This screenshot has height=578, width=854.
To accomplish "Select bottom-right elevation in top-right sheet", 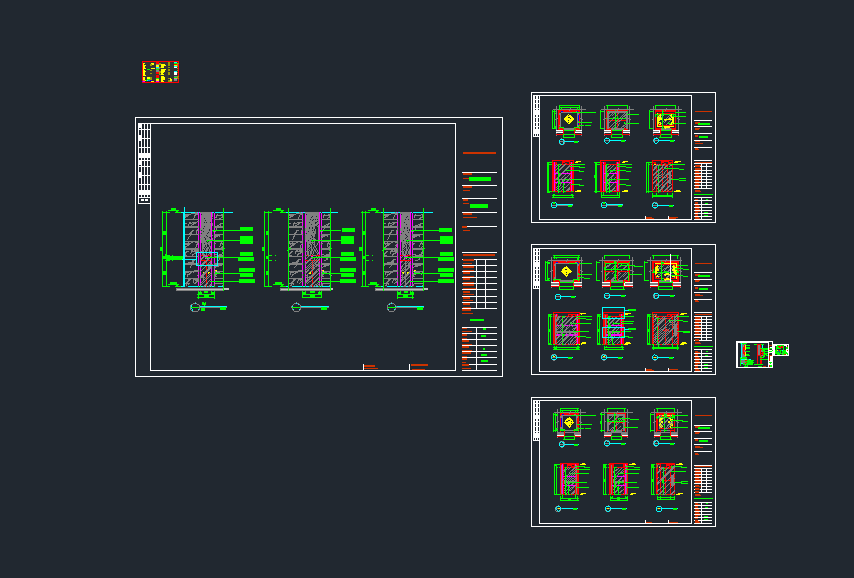I will coord(660,178).
